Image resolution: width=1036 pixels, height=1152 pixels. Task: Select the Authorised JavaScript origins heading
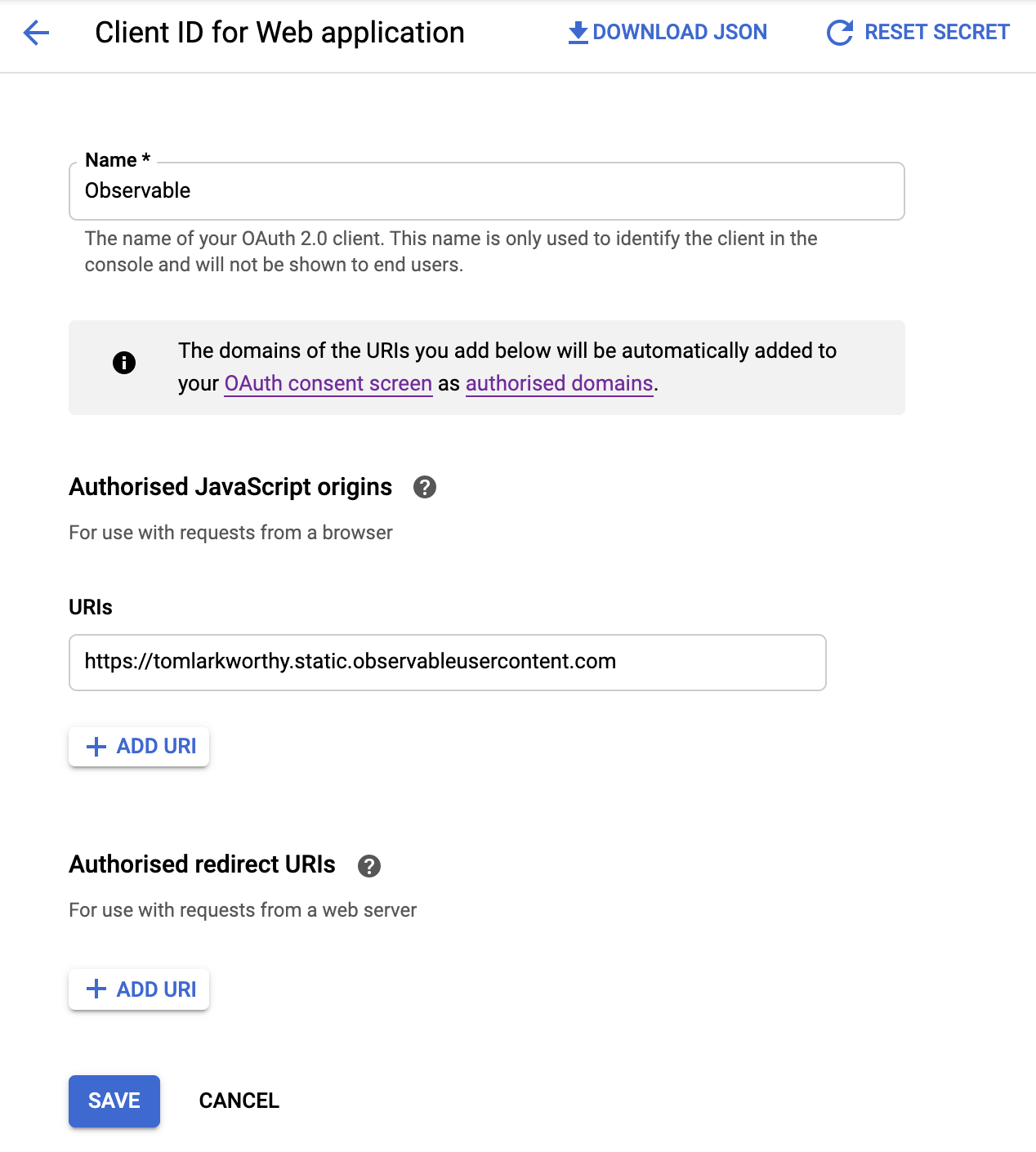click(x=230, y=487)
